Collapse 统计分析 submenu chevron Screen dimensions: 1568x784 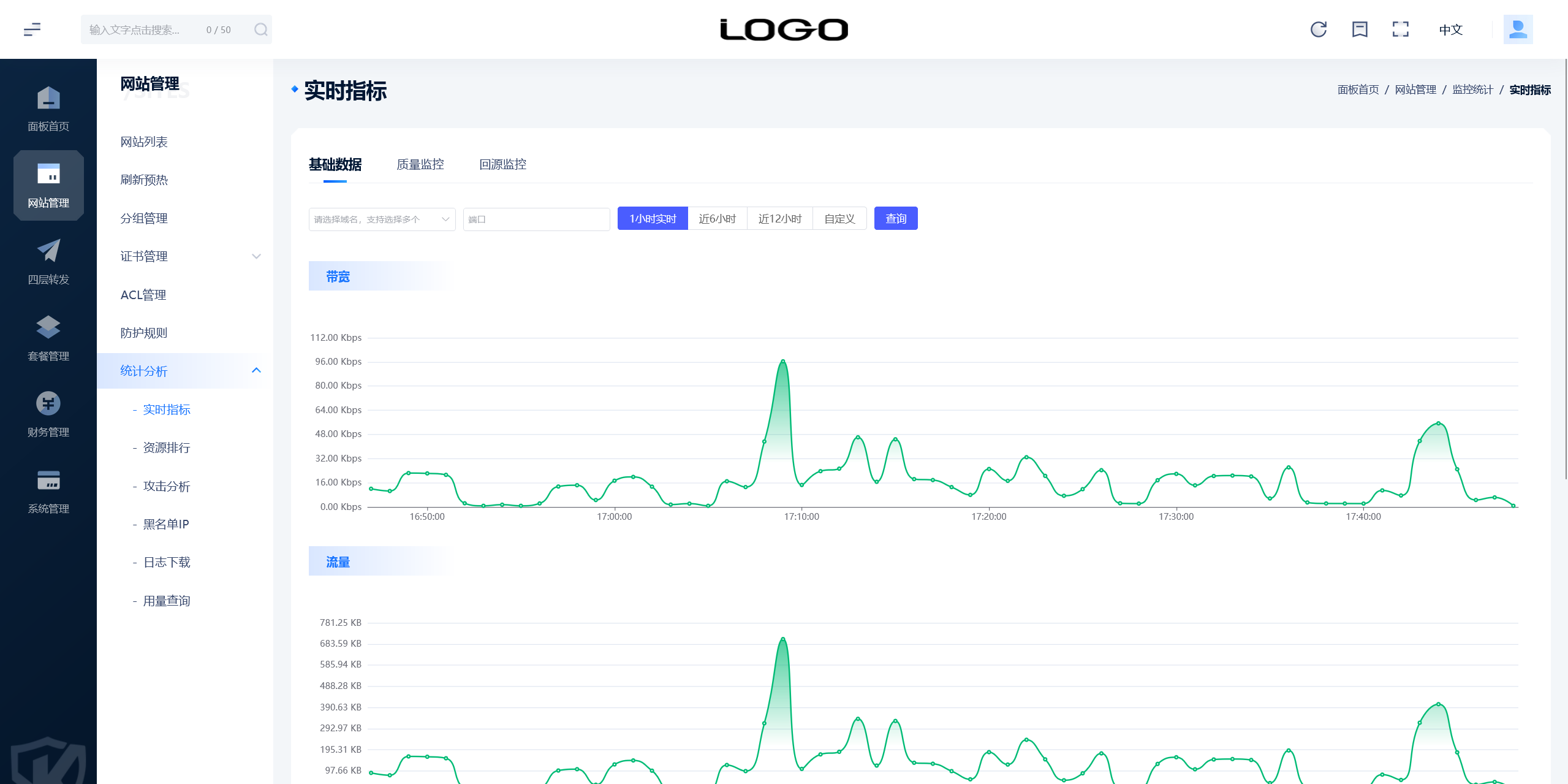tap(256, 370)
